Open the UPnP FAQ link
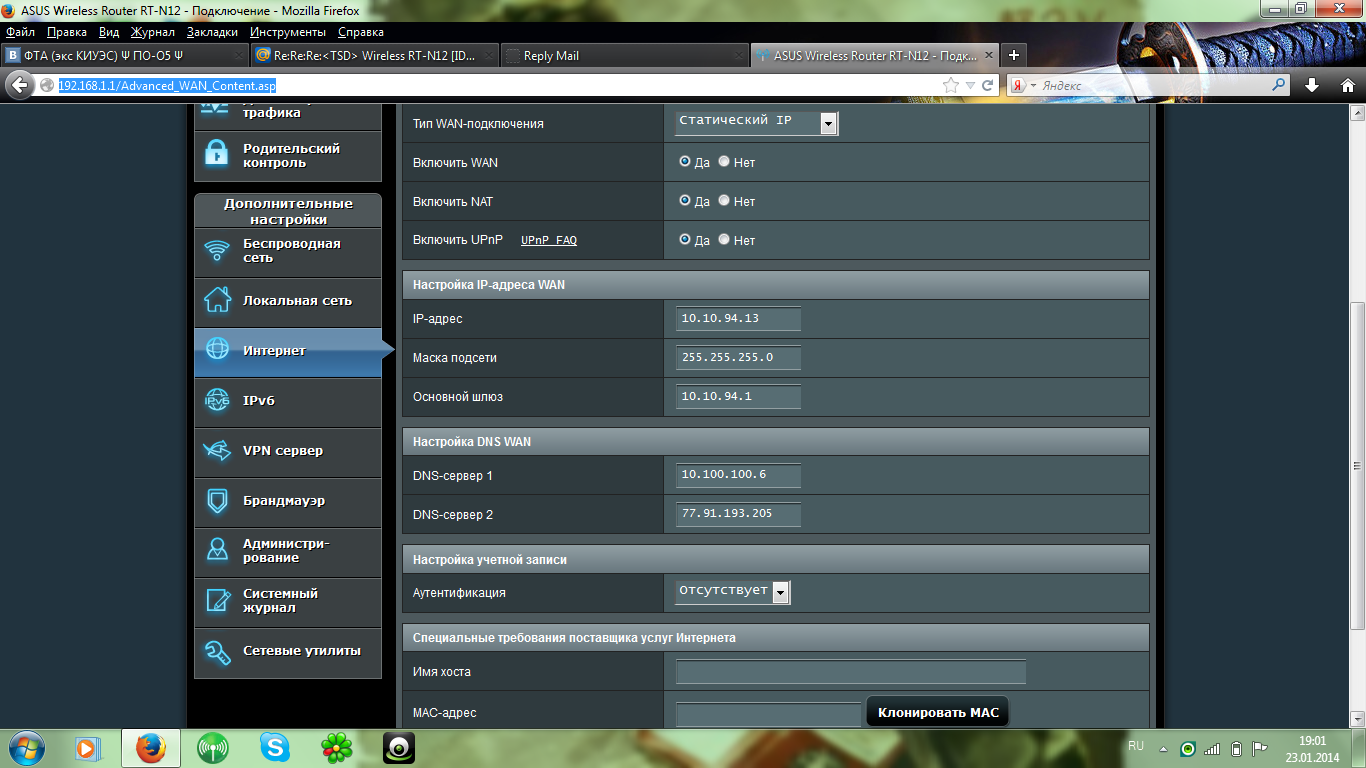The height and width of the screenshot is (768, 1366). coord(549,240)
